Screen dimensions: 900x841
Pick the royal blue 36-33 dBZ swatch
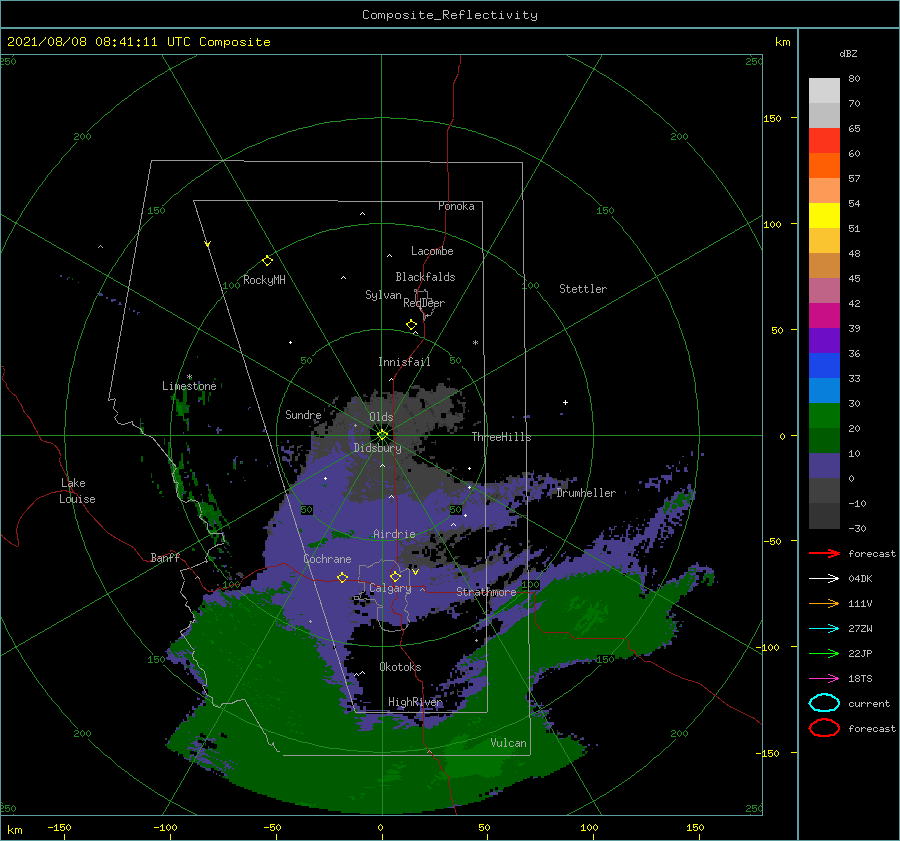[x=824, y=365]
